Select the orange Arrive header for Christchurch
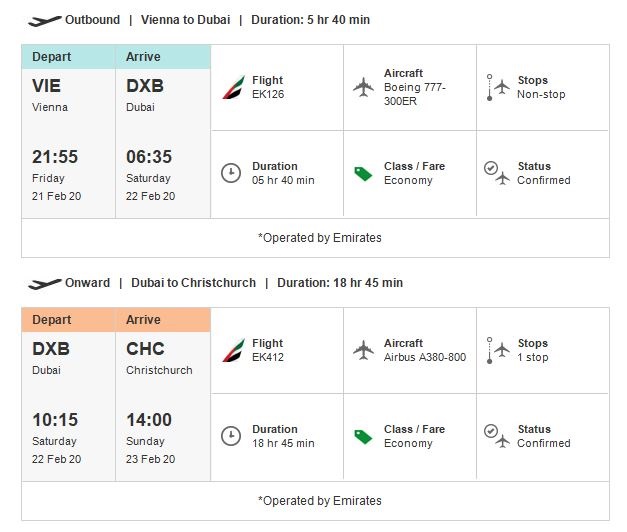 [x=163, y=320]
